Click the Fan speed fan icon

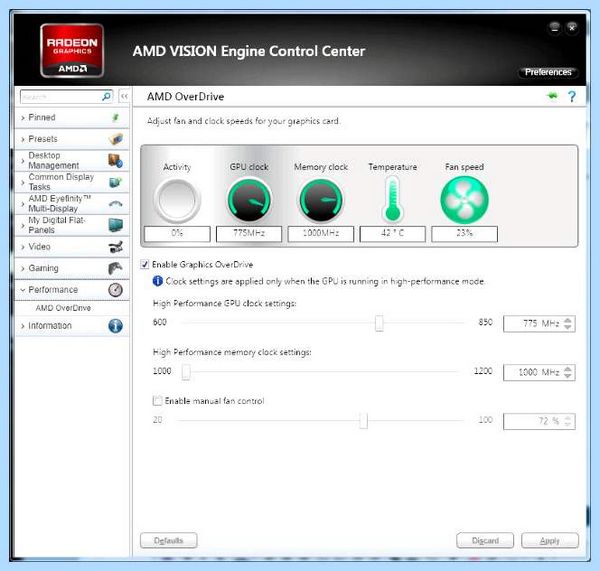click(465, 200)
